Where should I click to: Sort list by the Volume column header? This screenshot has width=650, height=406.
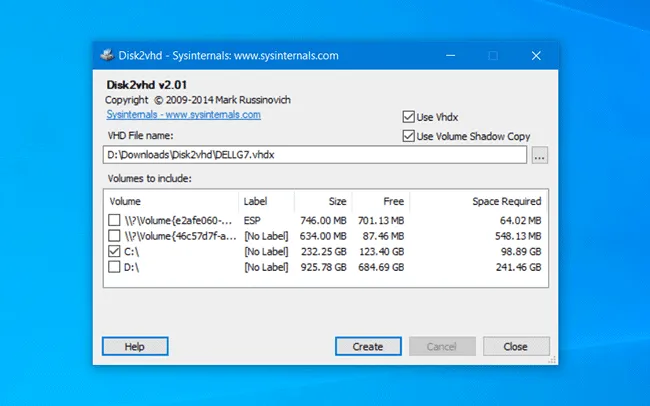click(x=171, y=202)
